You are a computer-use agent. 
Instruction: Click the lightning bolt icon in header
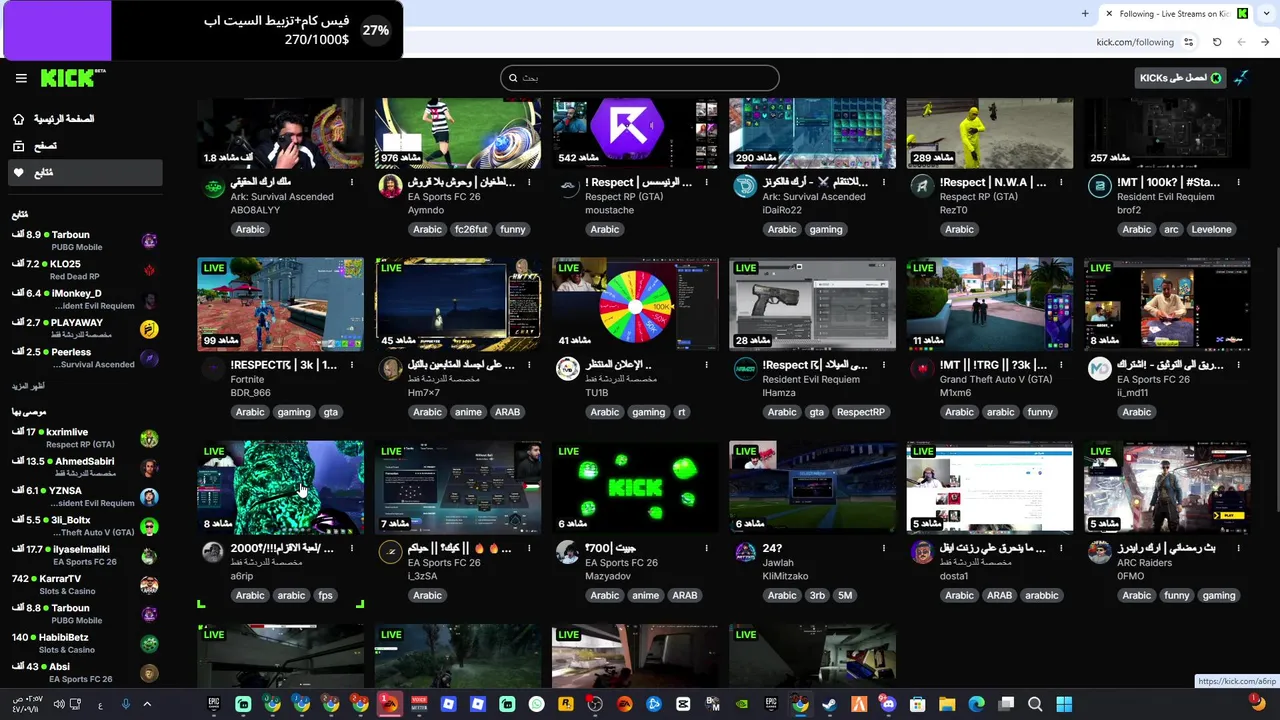pos(1241,78)
